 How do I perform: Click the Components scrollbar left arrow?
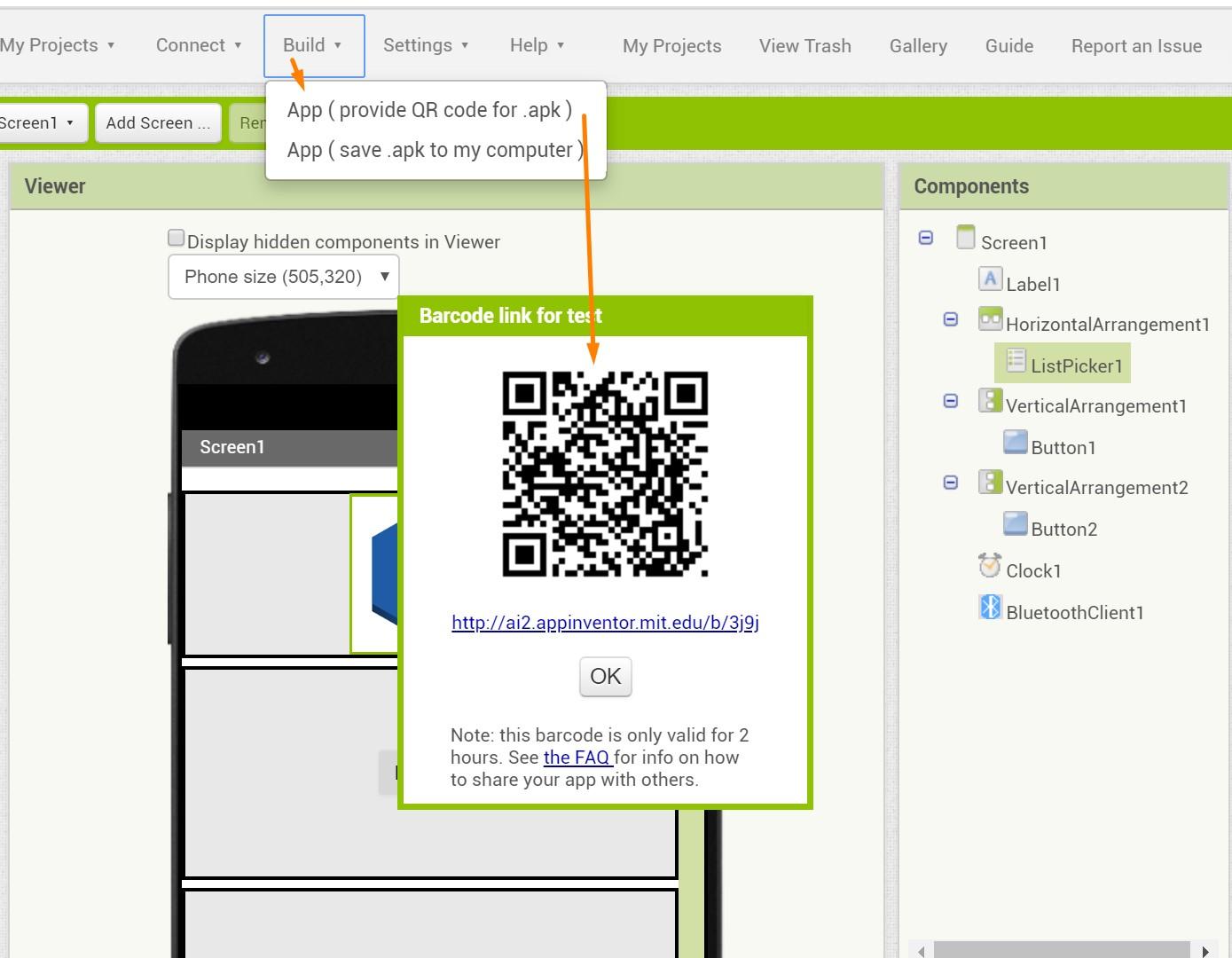[921, 951]
